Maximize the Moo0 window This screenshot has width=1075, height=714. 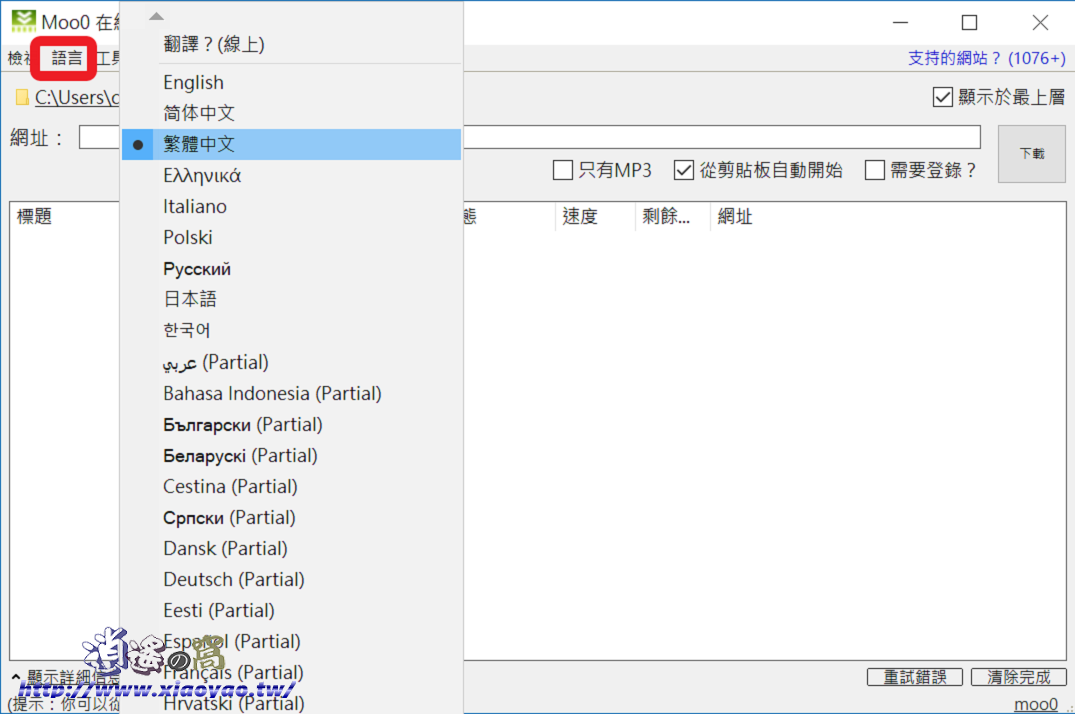[x=969, y=23]
